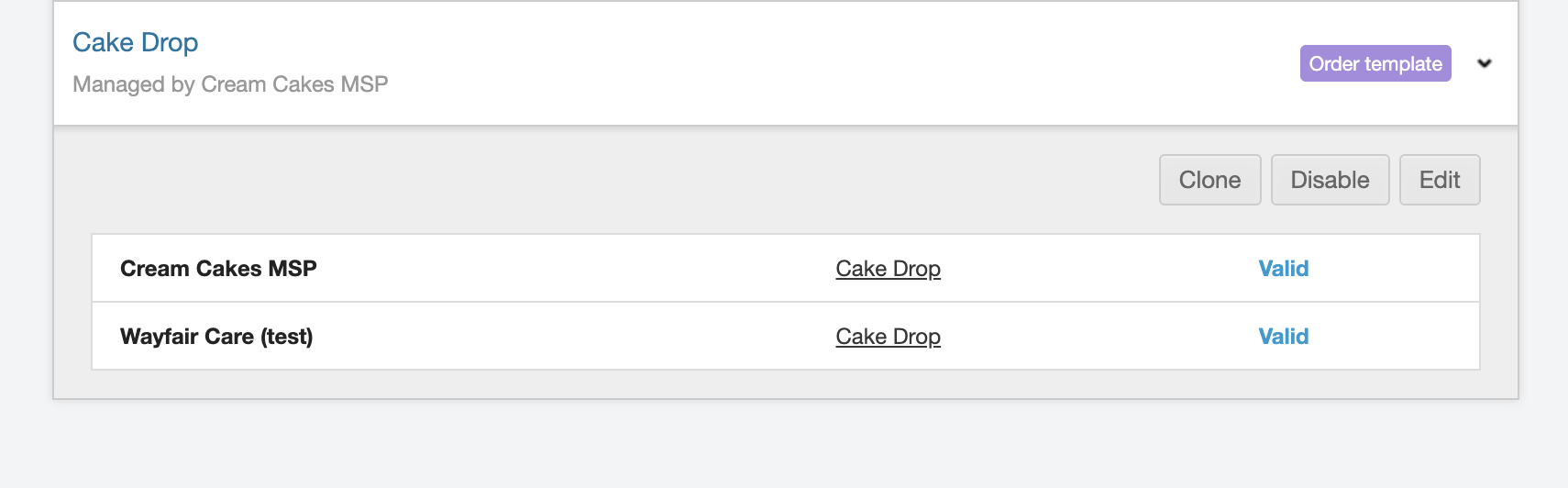Open Cake Drop link in Wayfair Care row
This screenshot has height=488, width=1568.
(x=888, y=337)
